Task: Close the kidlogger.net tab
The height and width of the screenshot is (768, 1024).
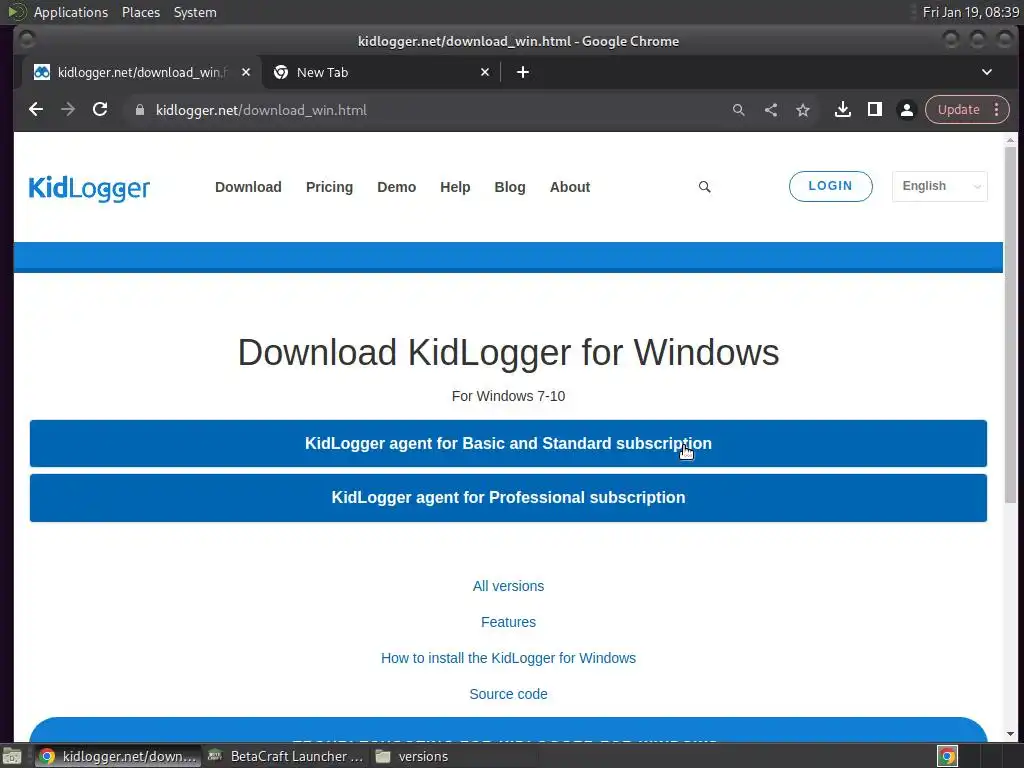Action: point(246,72)
